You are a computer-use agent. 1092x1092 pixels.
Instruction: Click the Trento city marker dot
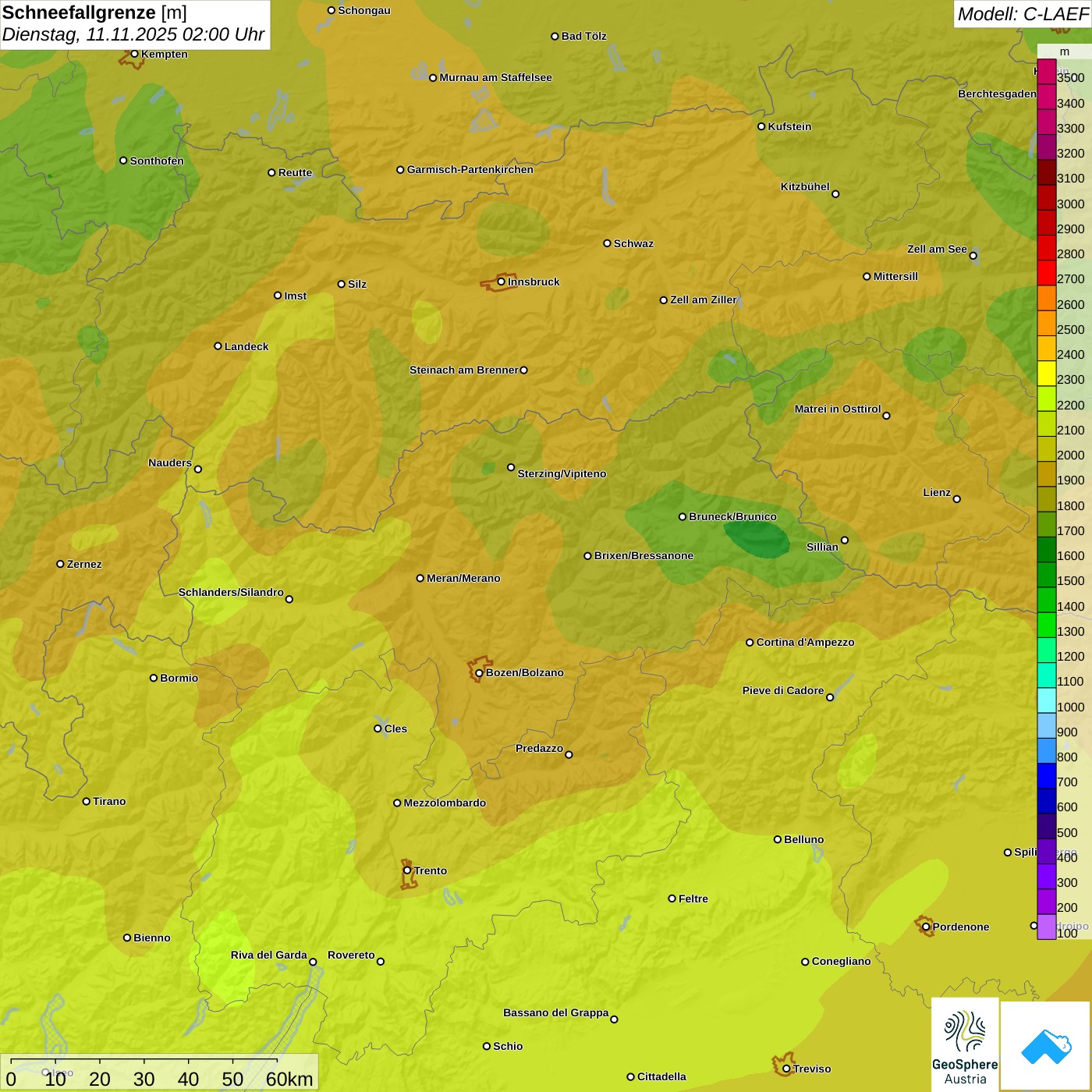click(407, 870)
